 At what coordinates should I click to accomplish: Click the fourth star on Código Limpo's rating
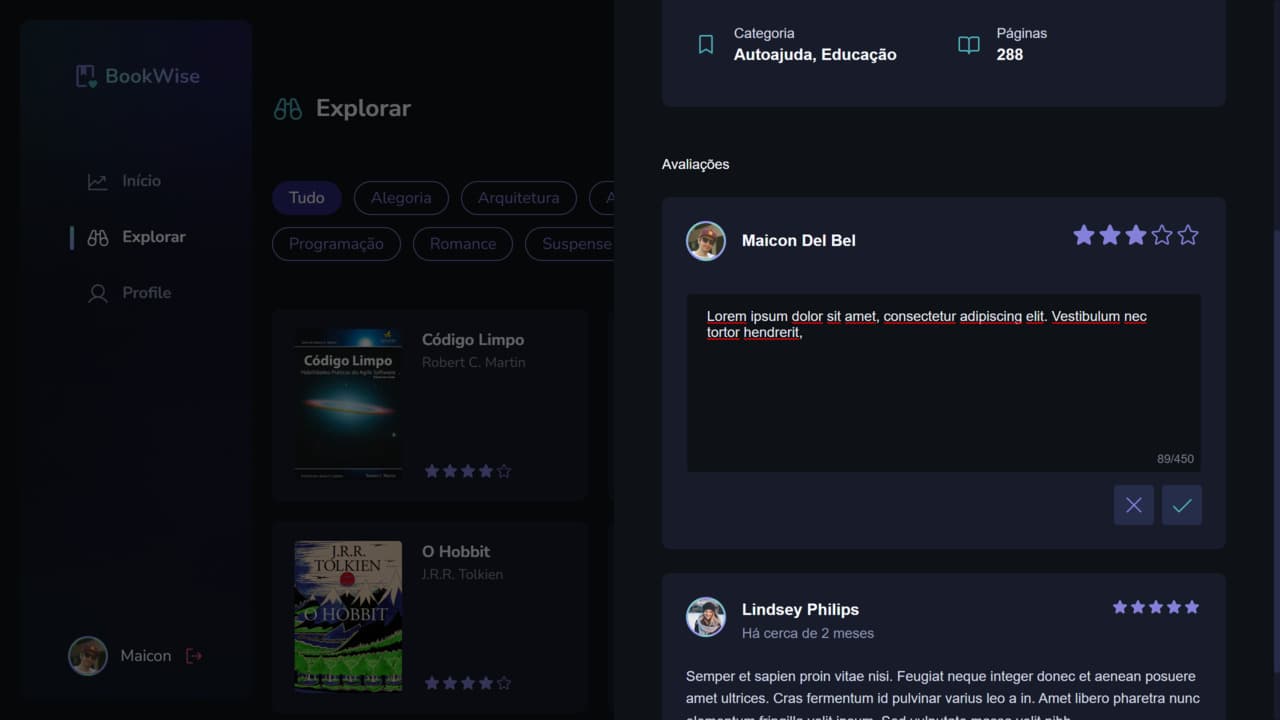pos(486,470)
